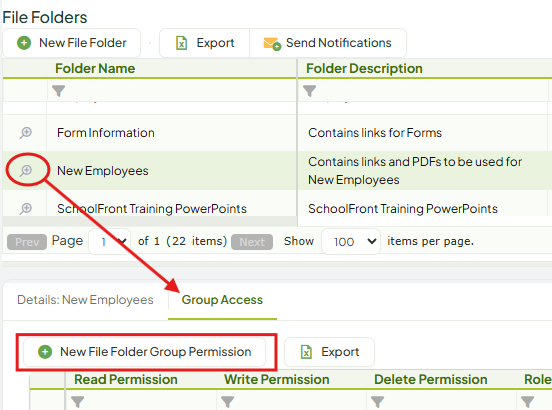Open the Folder Name filter funnel
The image size is (552, 410).
point(59,91)
